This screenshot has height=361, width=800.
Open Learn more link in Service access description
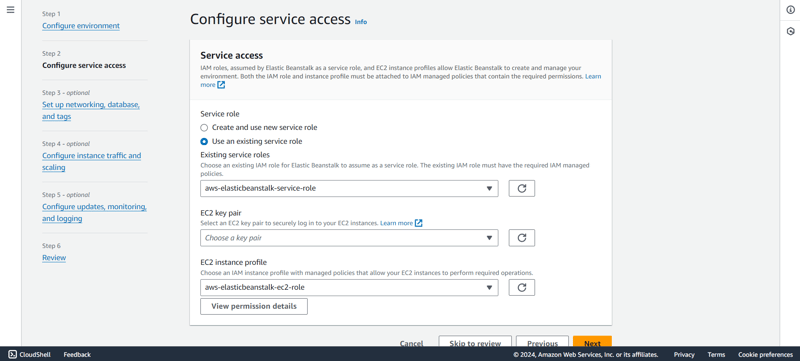593,76
